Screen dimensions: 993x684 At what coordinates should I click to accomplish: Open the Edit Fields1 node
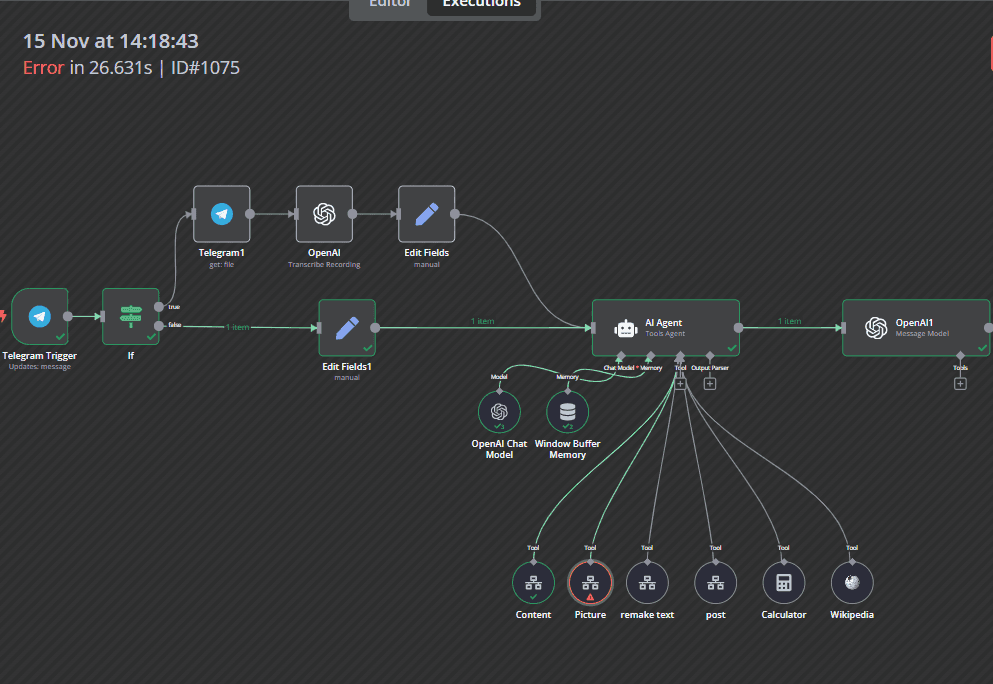click(347, 328)
